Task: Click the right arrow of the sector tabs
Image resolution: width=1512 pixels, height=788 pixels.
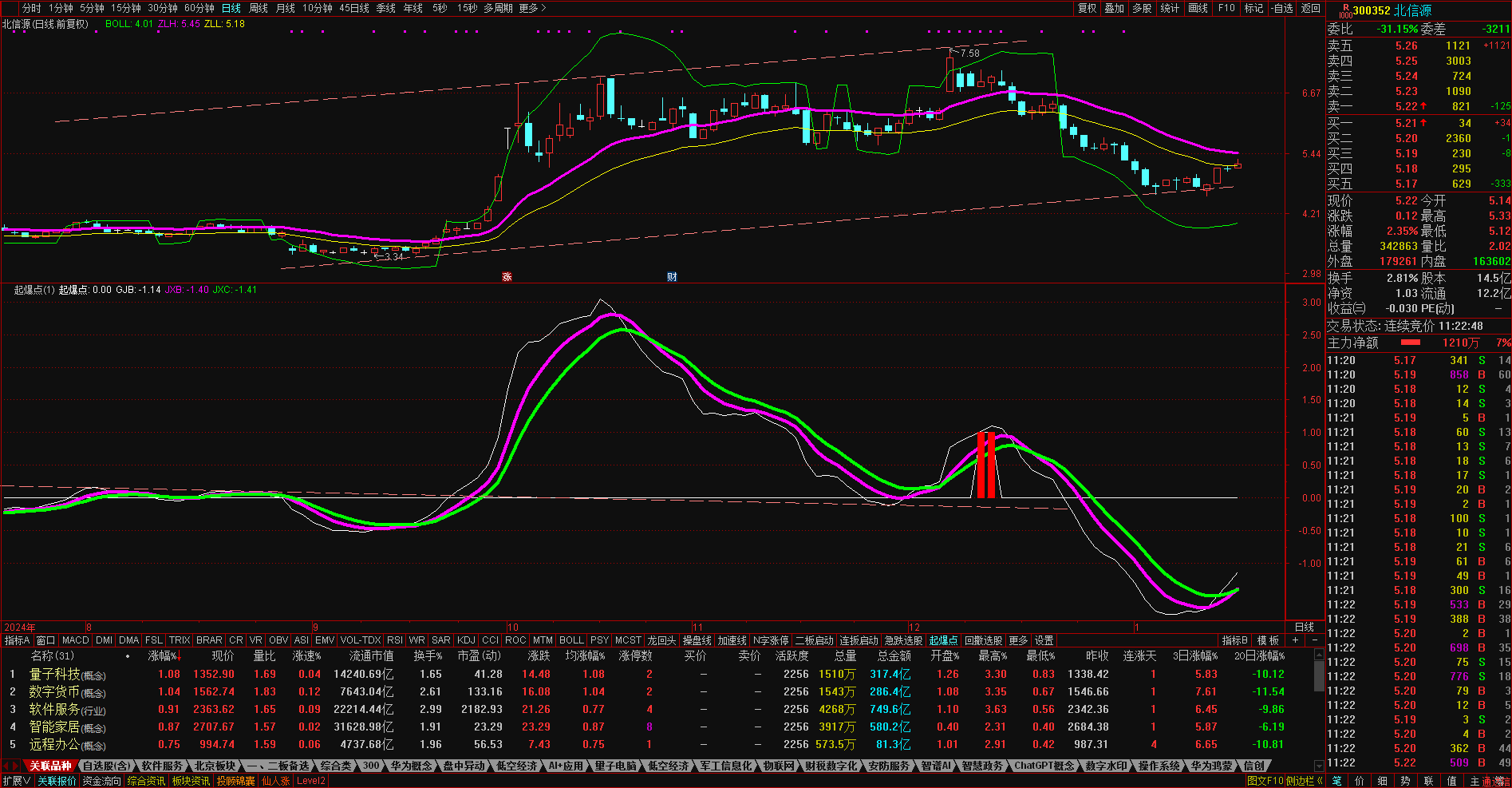Action: pos(16,766)
